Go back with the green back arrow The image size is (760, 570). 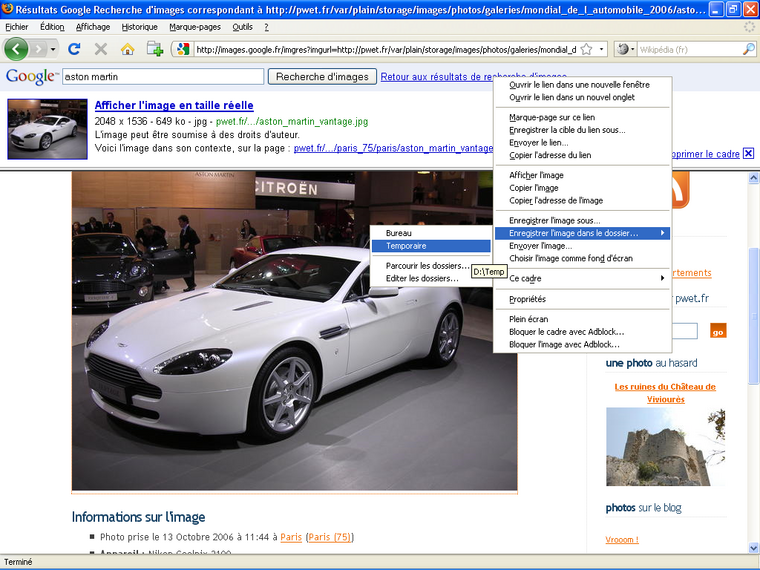(16, 49)
